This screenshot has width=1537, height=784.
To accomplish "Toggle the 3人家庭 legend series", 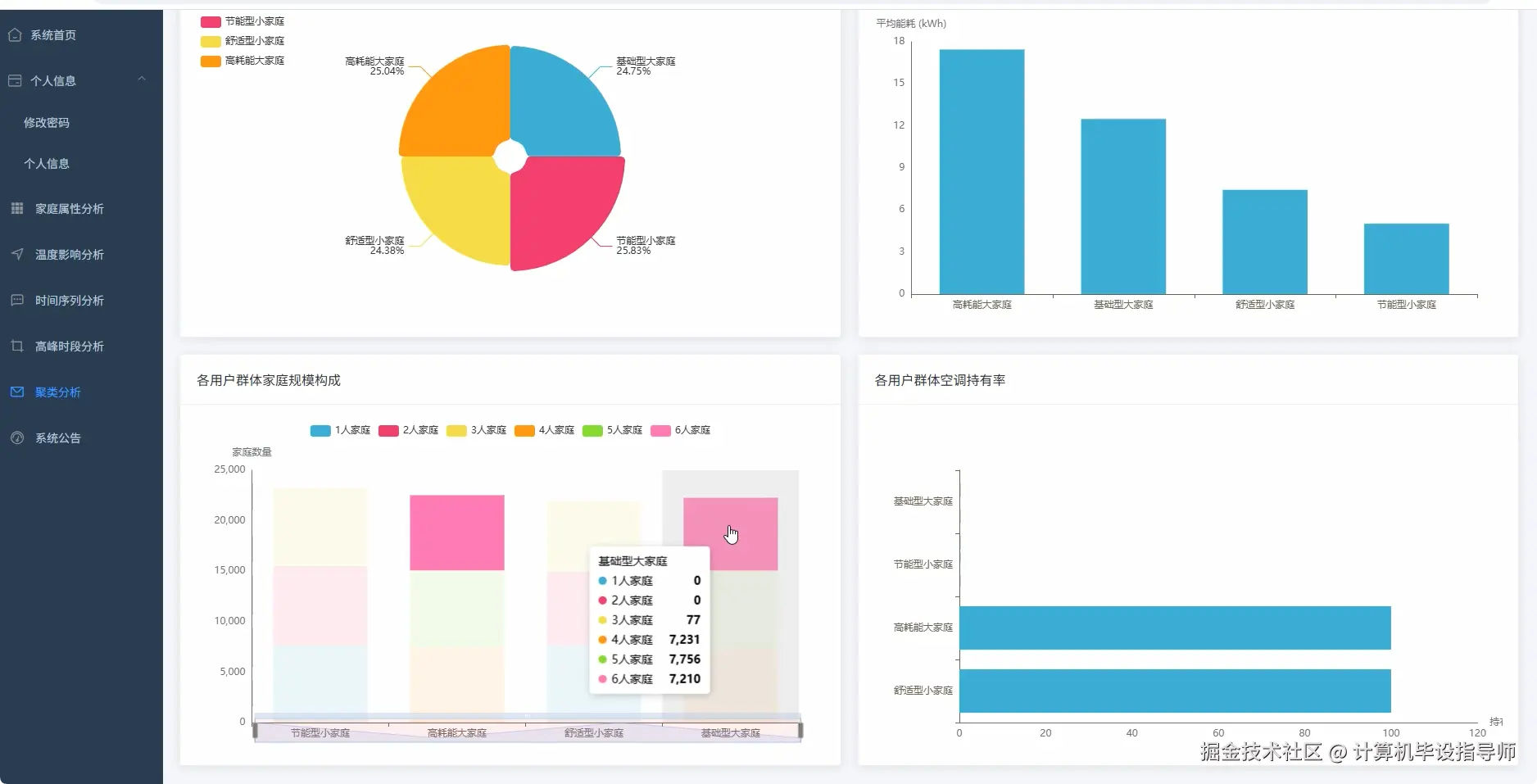I will (x=476, y=430).
